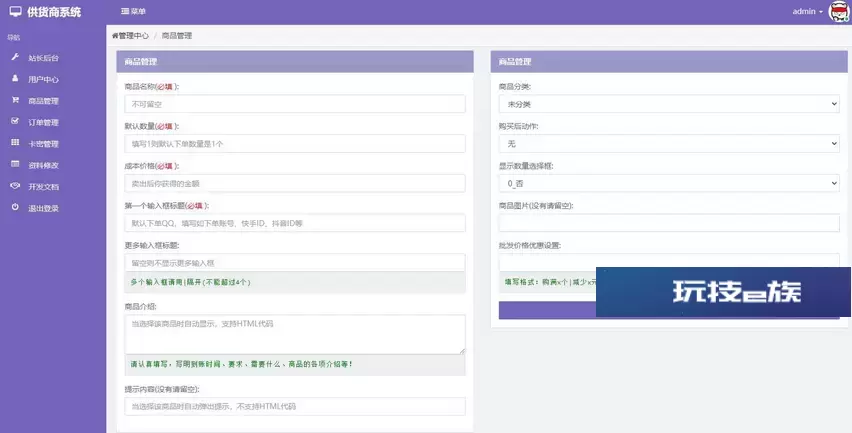Click the shopping cart icon for 商品管理
852x433 pixels.
15,100
